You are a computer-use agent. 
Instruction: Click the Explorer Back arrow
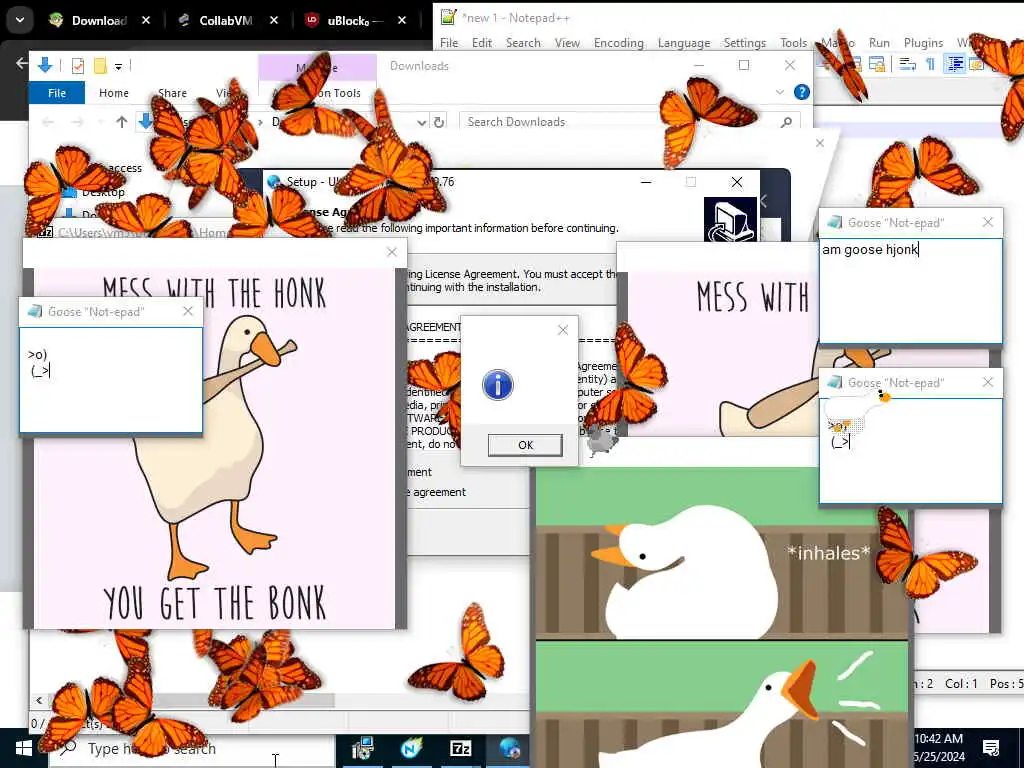(48, 121)
